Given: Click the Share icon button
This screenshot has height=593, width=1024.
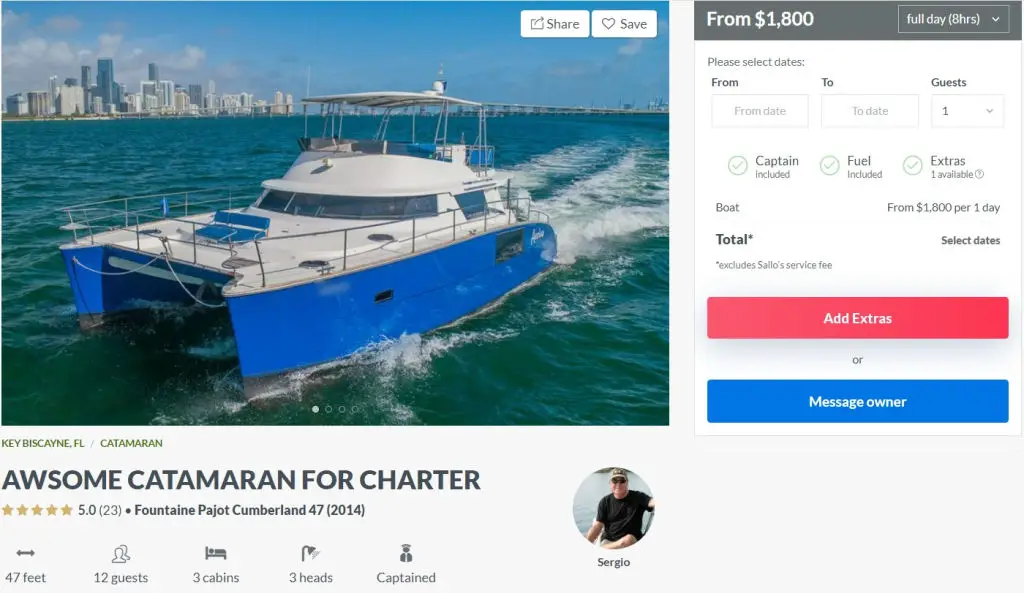Looking at the screenshot, I should pyautogui.click(x=554, y=24).
